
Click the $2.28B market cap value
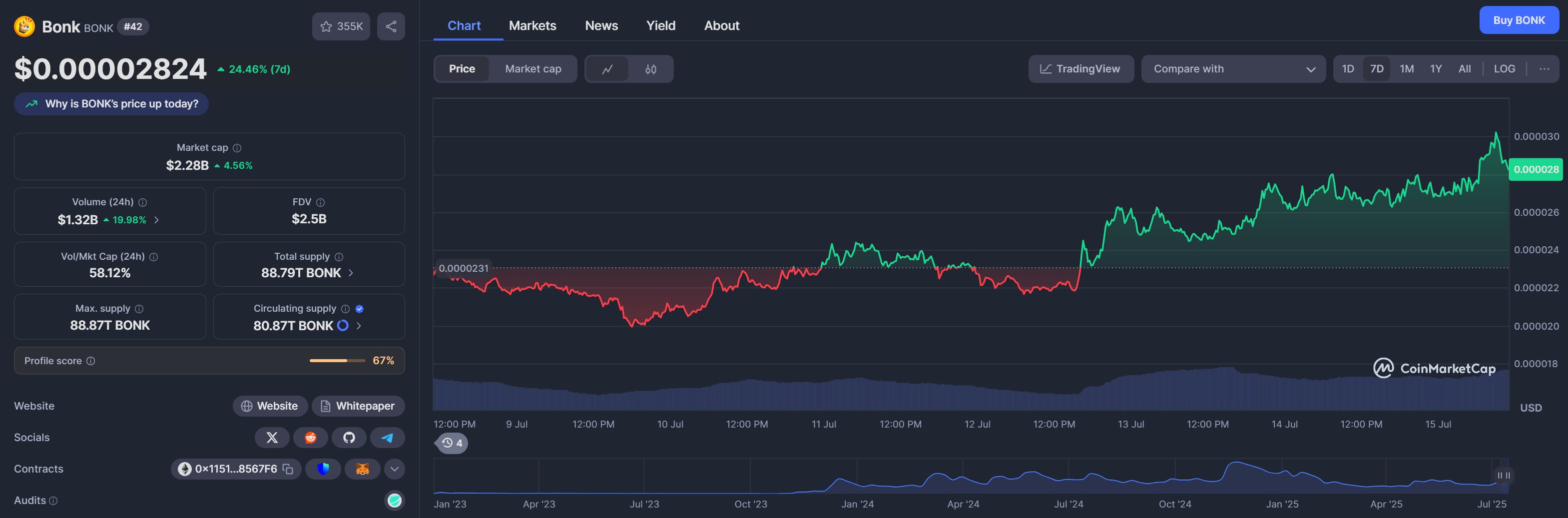pos(187,165)
